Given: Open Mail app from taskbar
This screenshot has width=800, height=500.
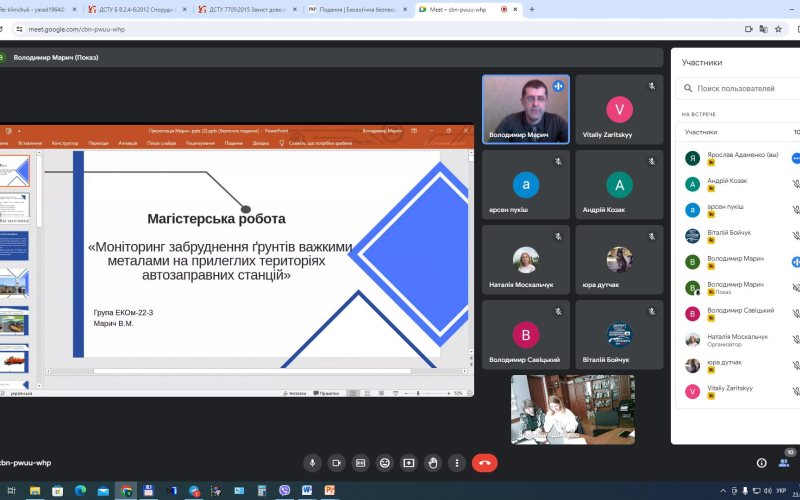Looking at the screenshot, I should (103, 491).
